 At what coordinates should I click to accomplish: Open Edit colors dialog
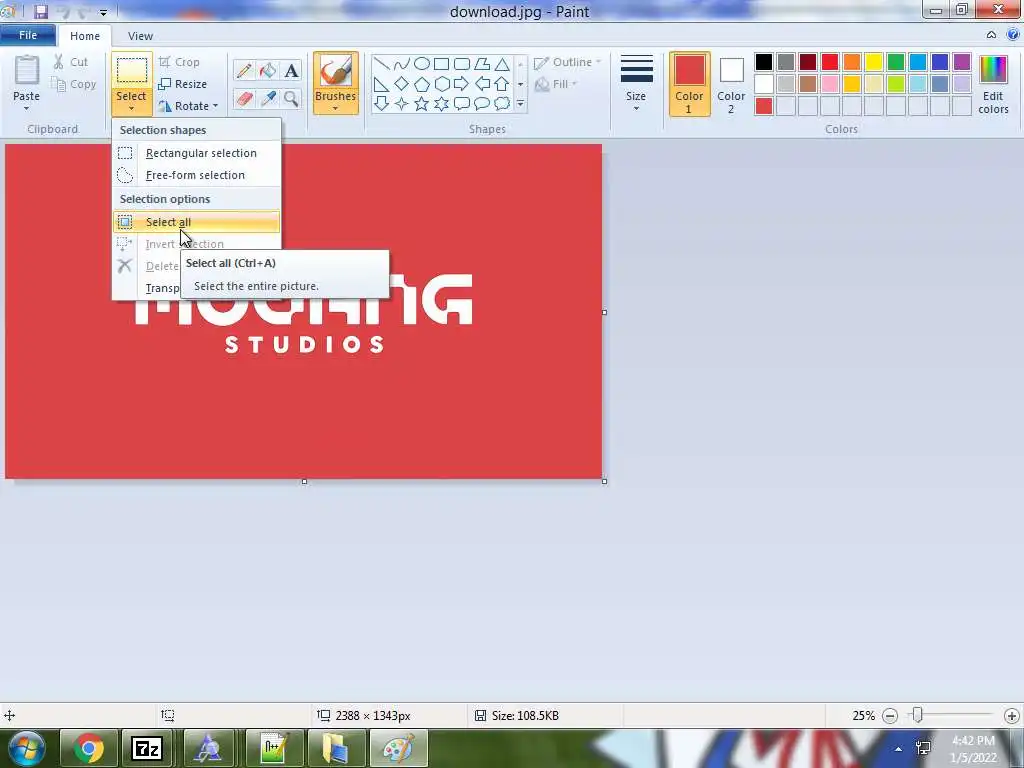point(993,86)
